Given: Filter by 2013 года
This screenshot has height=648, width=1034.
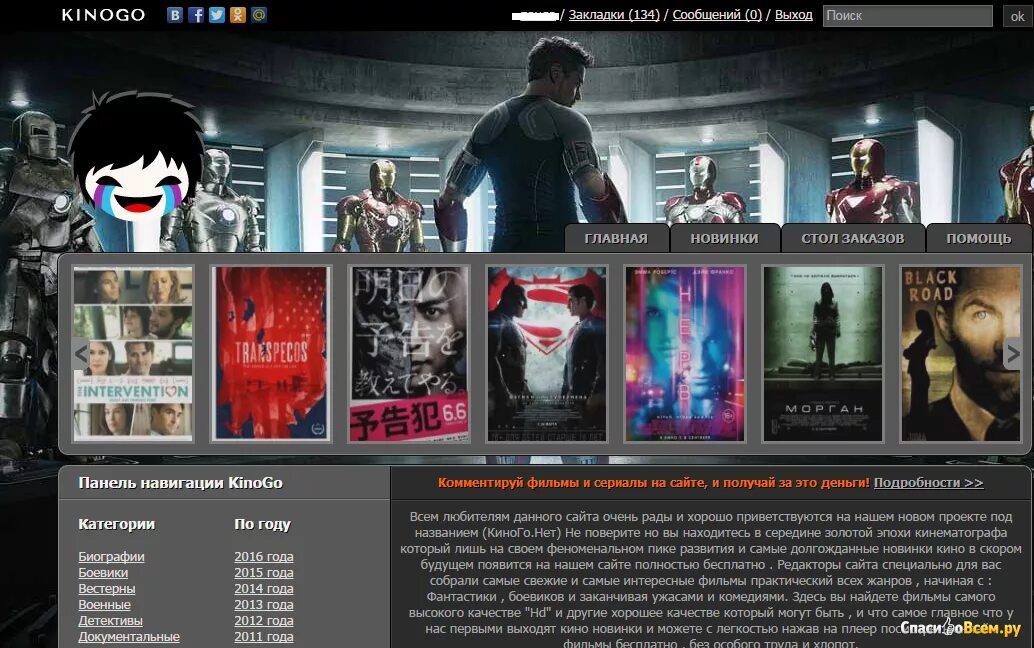Looking at the screenshot, I should 264,604.
